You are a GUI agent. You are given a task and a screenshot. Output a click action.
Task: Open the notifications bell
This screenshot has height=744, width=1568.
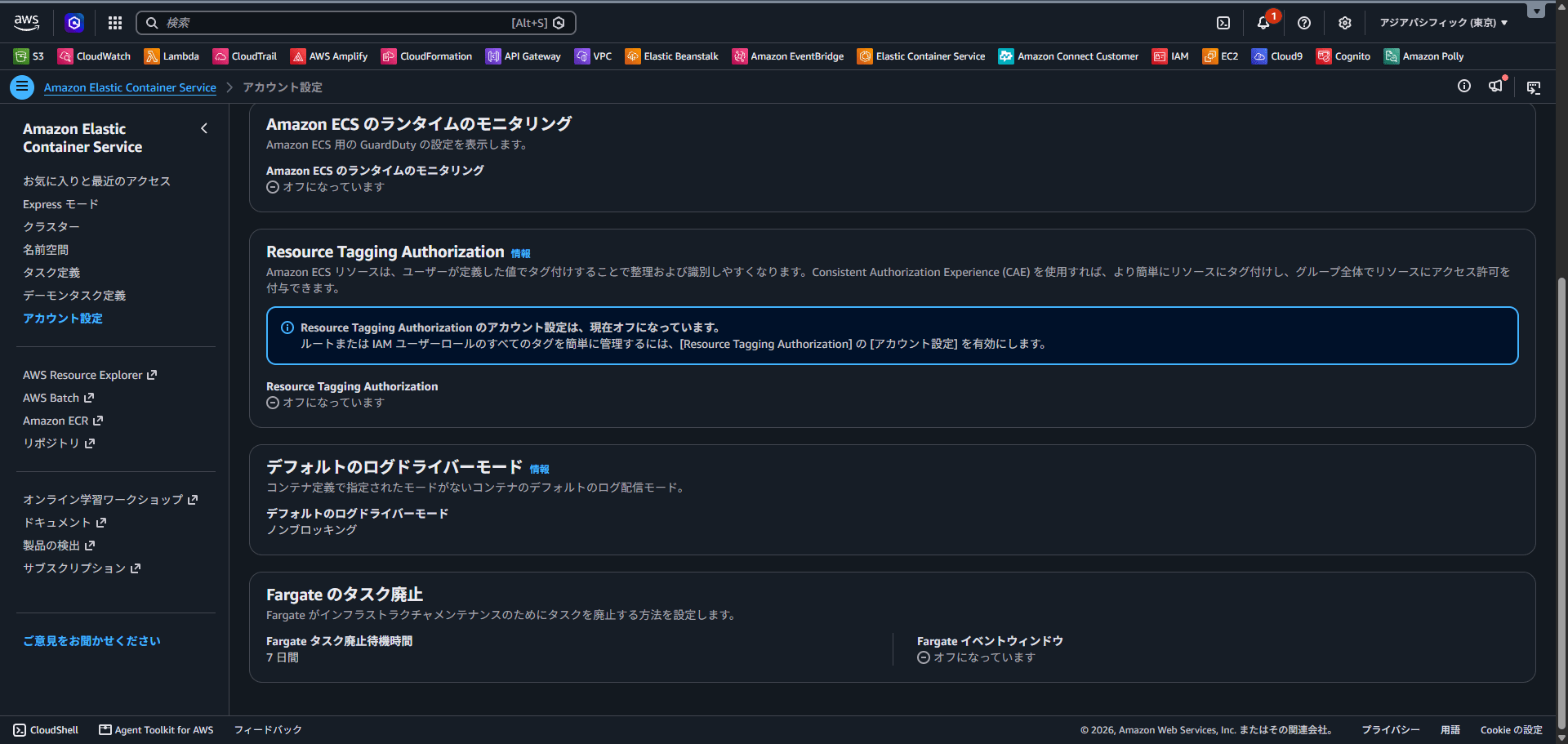(x=1263, y=23)
